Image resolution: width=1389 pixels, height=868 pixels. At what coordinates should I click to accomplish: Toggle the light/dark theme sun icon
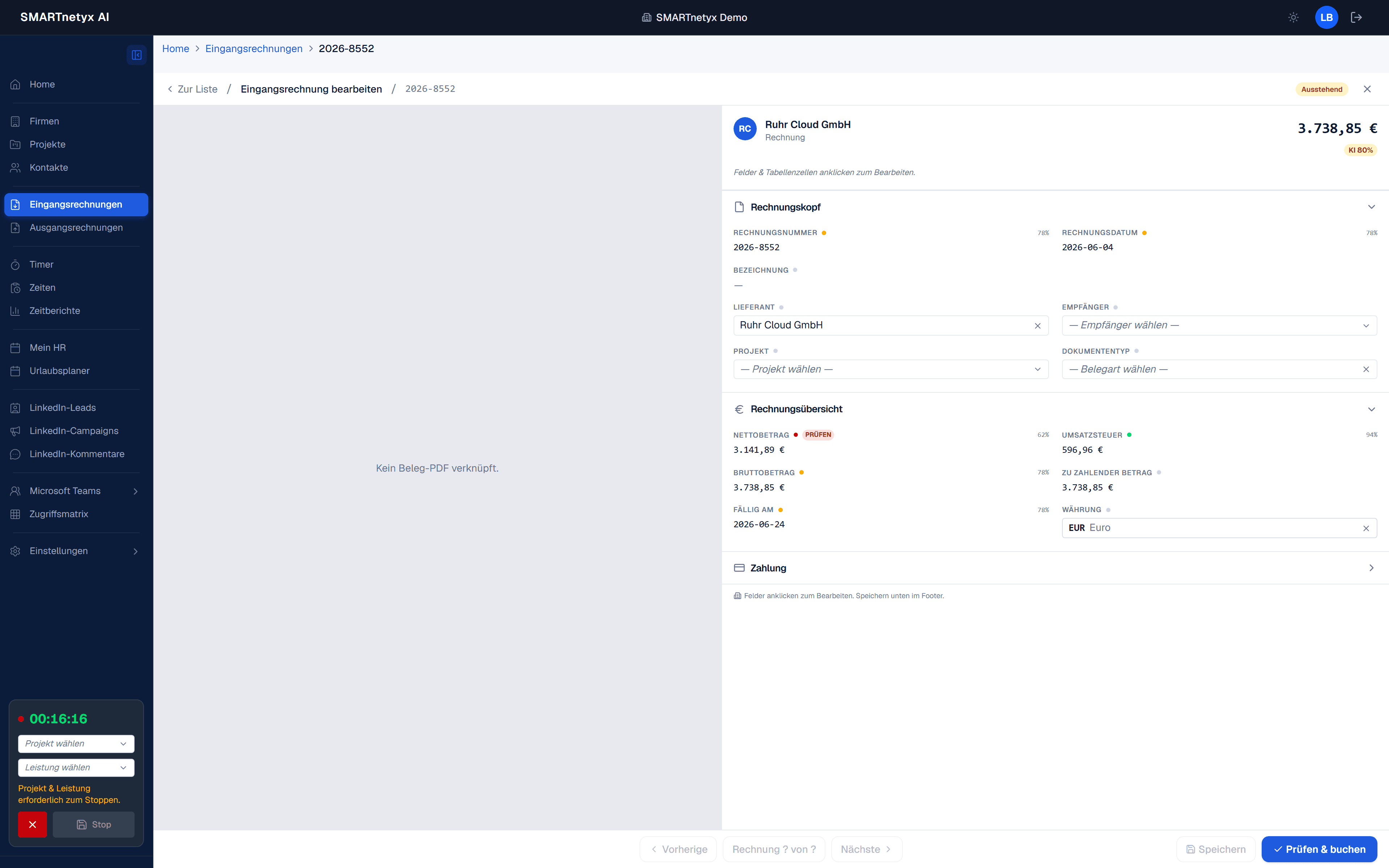coord(1293,17)
